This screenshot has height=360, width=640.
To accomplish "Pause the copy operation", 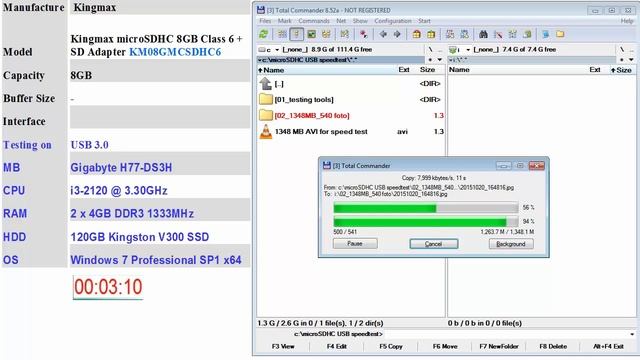I will coord(355,244).
